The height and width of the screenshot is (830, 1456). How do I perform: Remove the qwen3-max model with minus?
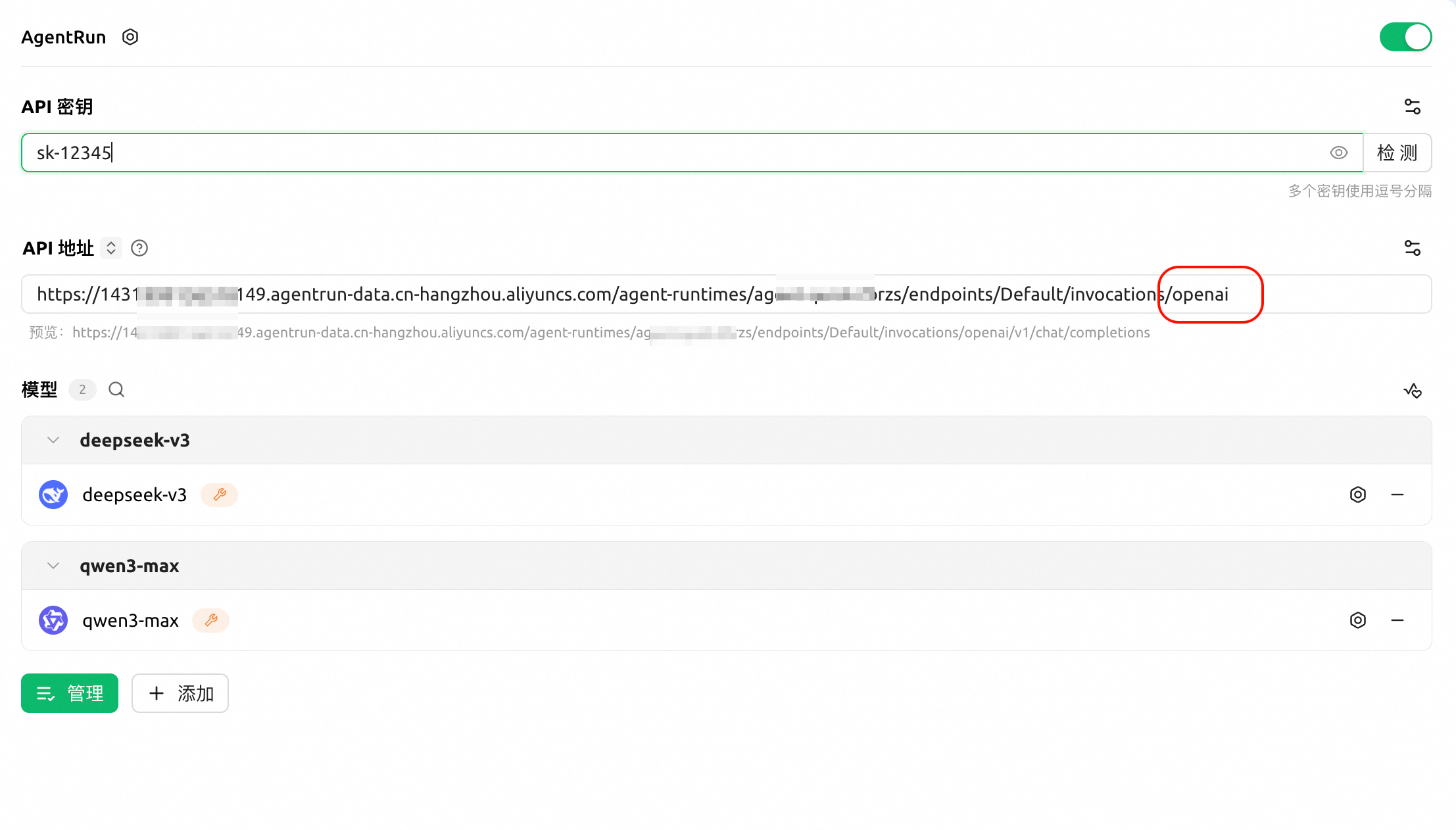tap(1397, 620)
